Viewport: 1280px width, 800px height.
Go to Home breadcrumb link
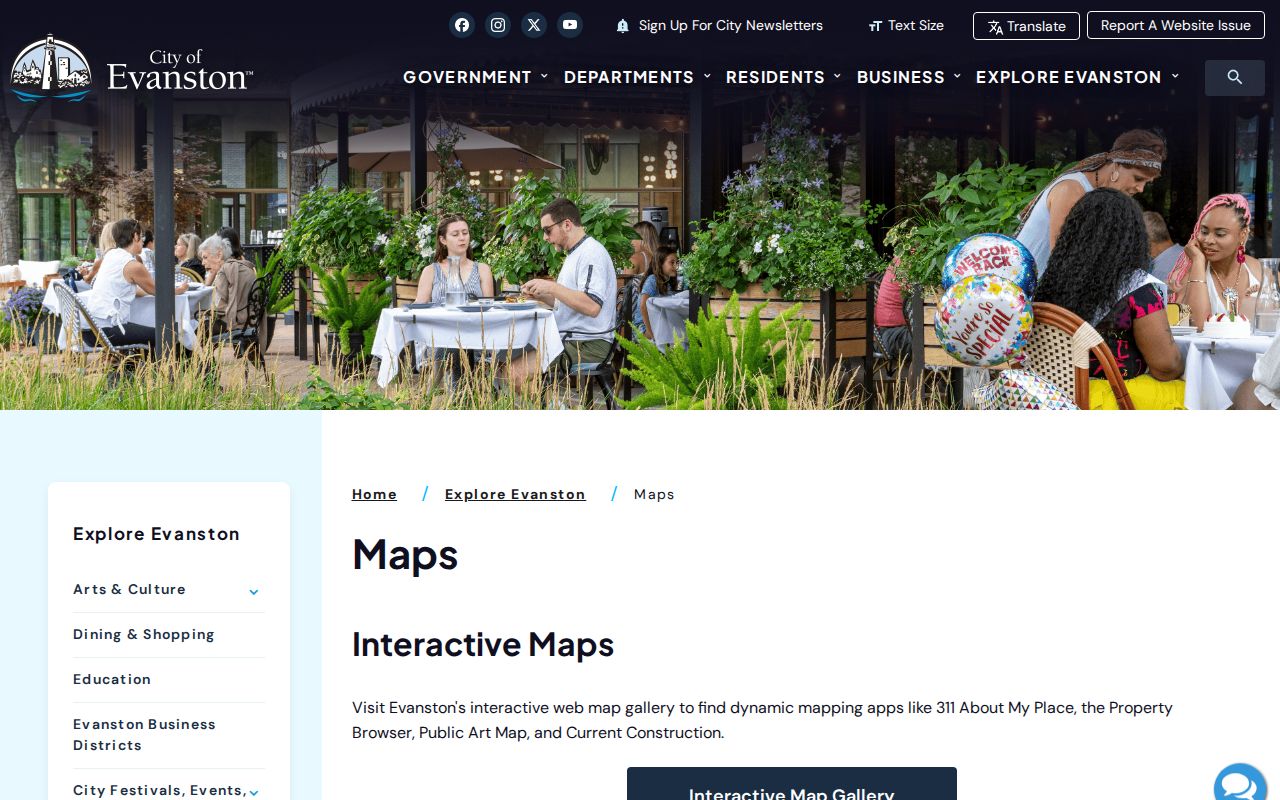click(374, 494)
